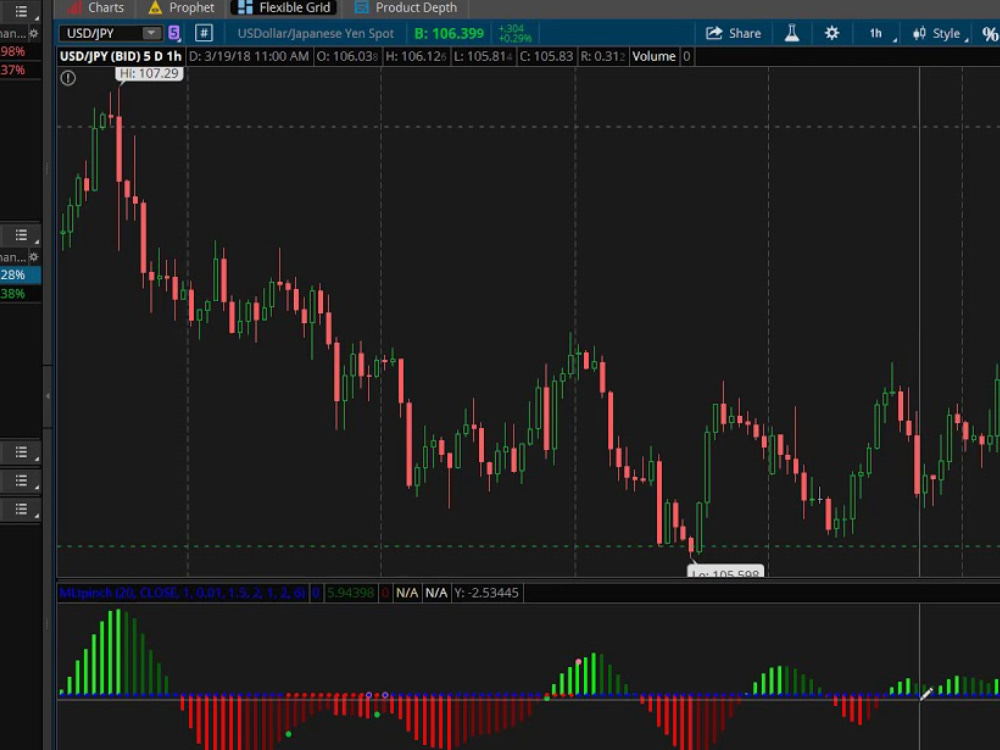This screenshot has width=1000, height=750.
Task: Open the middle lower sidebar list icon
Action: [x=21, y=480]
